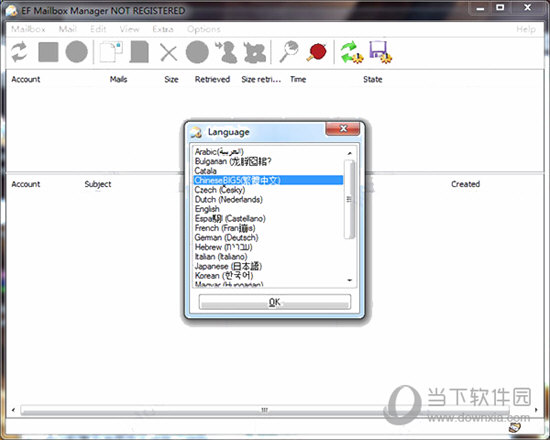Click the refresh arrows toolbar icon

click(19, 52)
